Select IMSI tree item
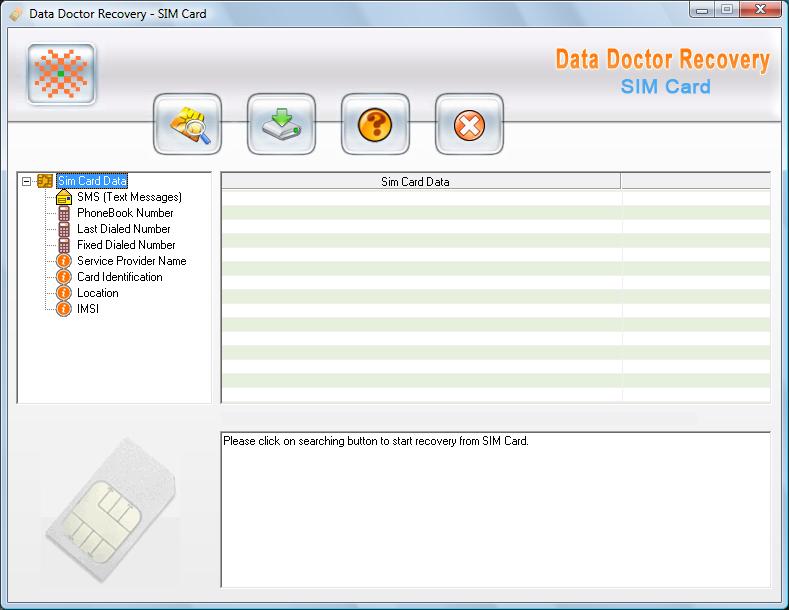789x610 pixels. click(x=88, y=309)
